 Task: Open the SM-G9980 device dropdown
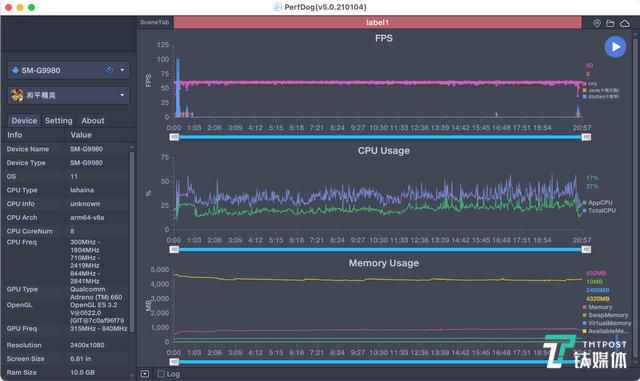click(122, 70)
